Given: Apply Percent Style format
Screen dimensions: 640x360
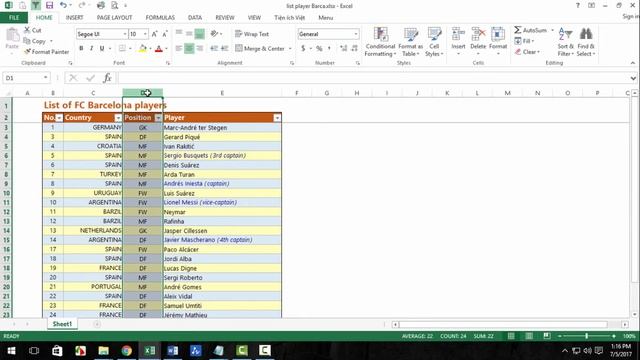Looking at the screenshot, I should tap(319, 49).
